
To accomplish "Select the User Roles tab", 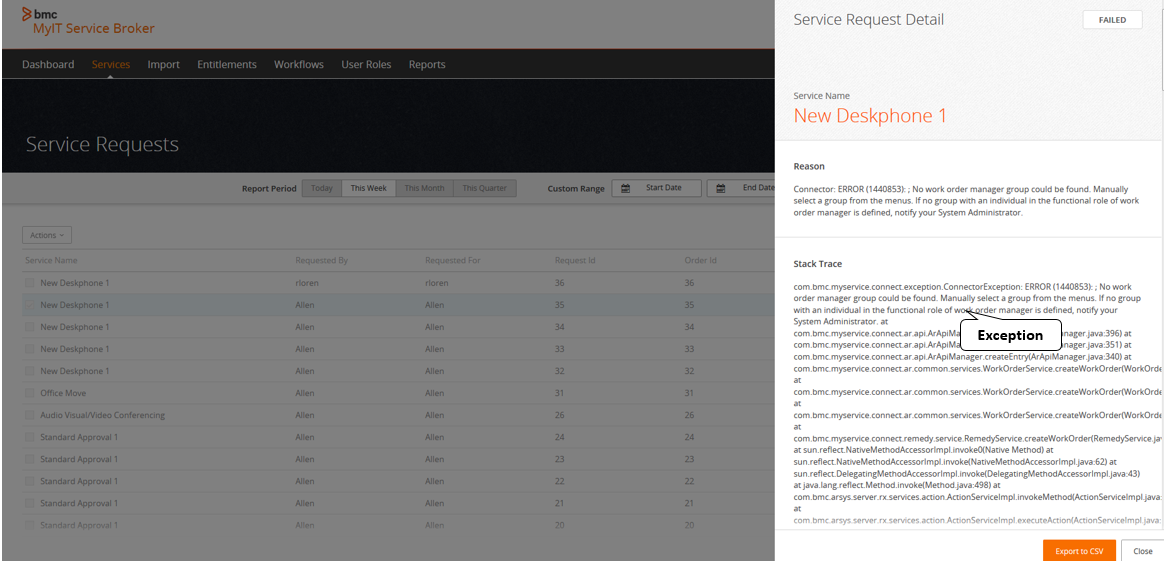I will (x=366, y=64).
